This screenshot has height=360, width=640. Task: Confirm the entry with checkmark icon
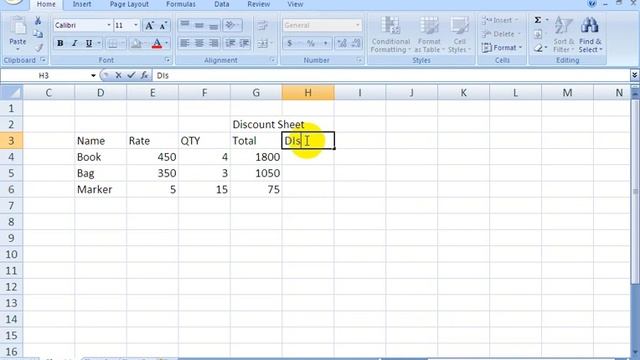[x=131, y=76]
